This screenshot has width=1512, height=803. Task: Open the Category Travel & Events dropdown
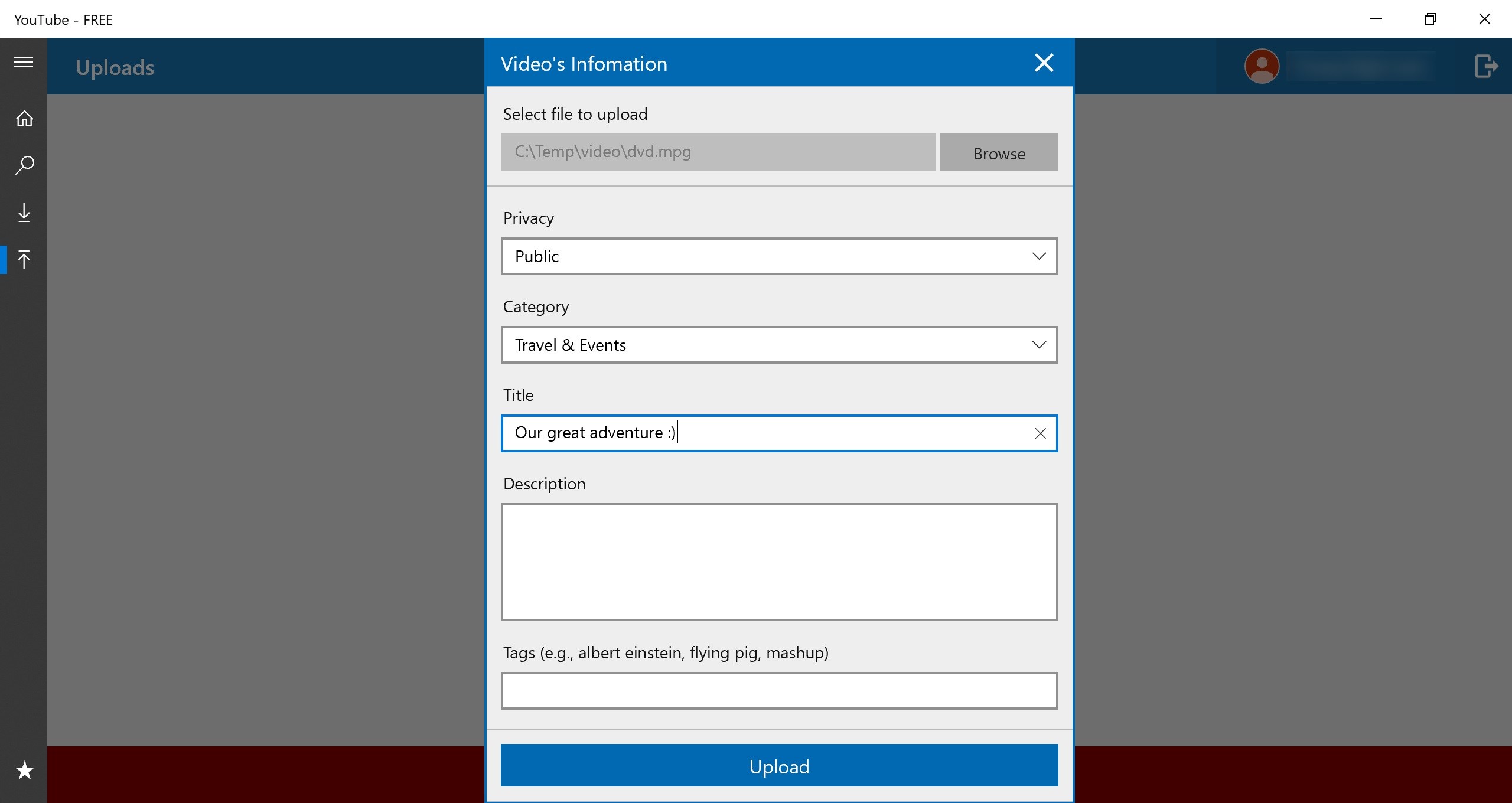(778, 345)
